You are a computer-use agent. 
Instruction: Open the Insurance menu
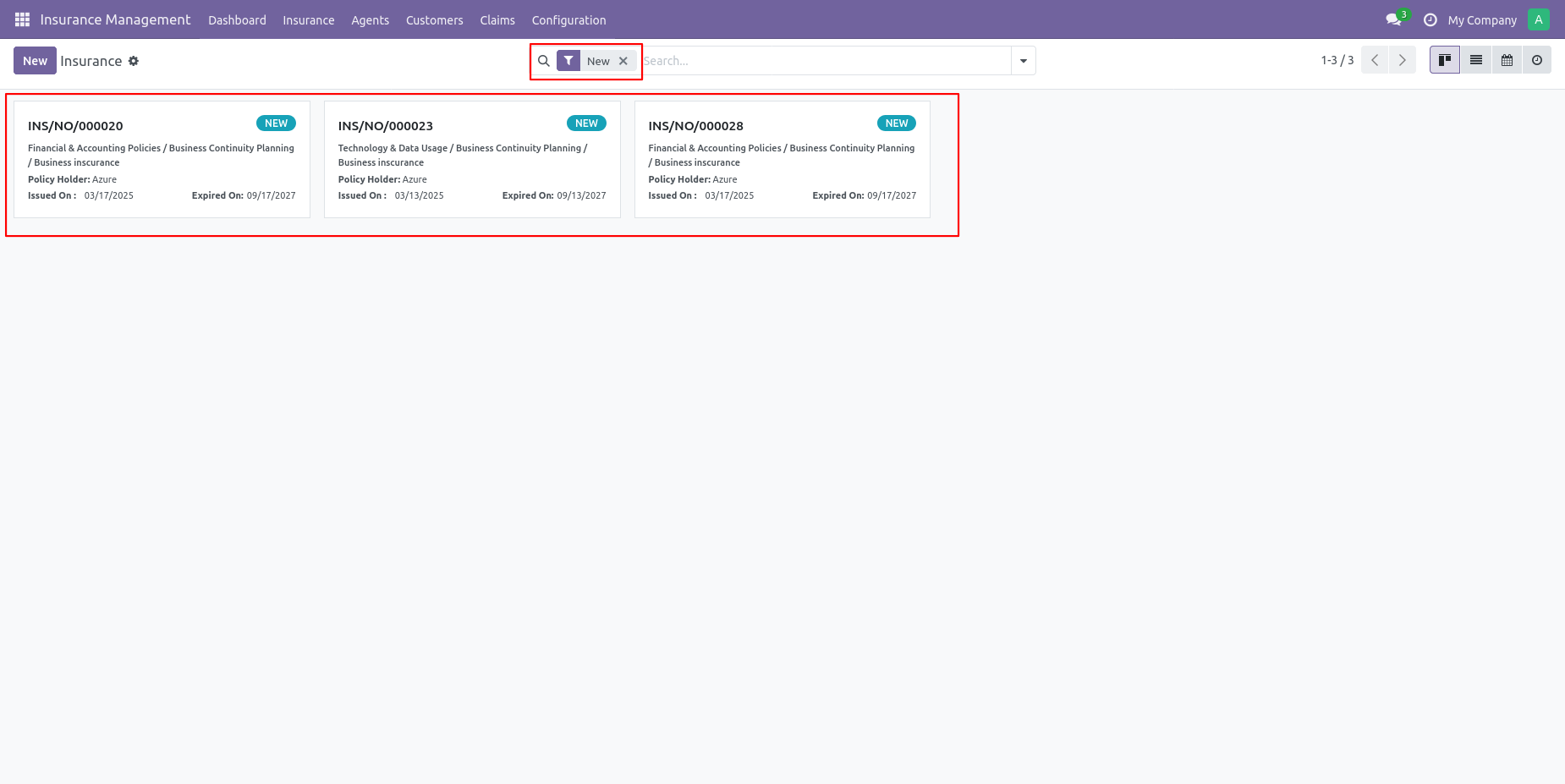click(x=309, y=20)
